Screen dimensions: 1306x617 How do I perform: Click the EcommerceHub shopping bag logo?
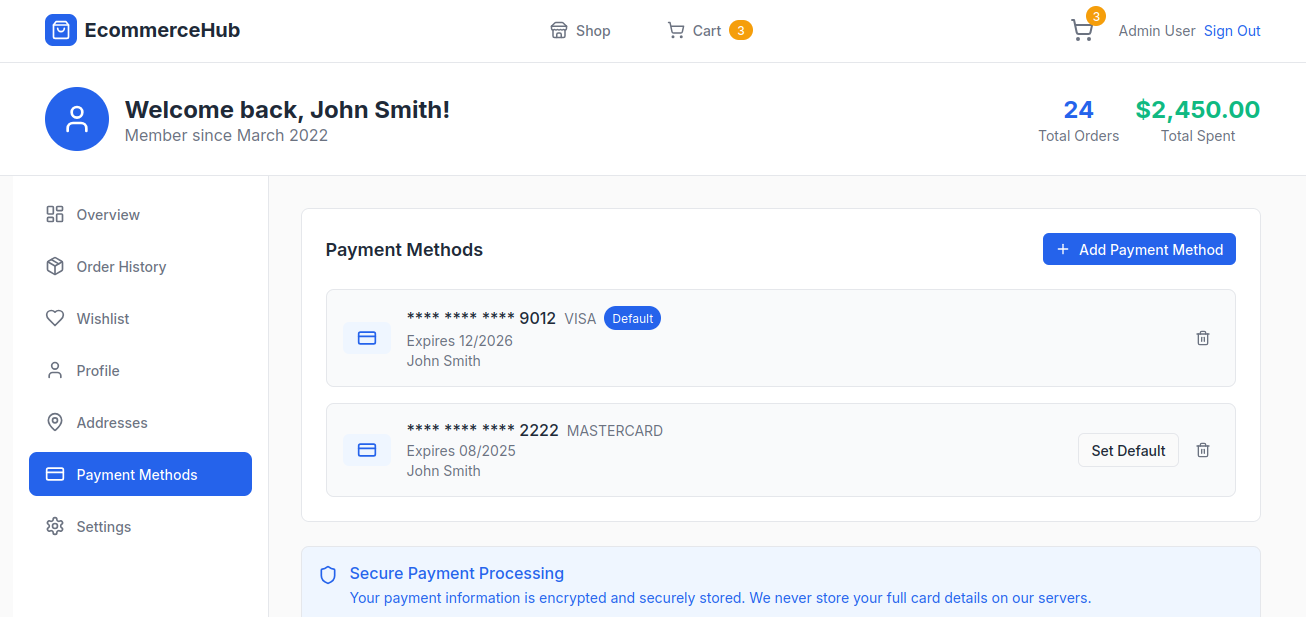pos(61,30)
